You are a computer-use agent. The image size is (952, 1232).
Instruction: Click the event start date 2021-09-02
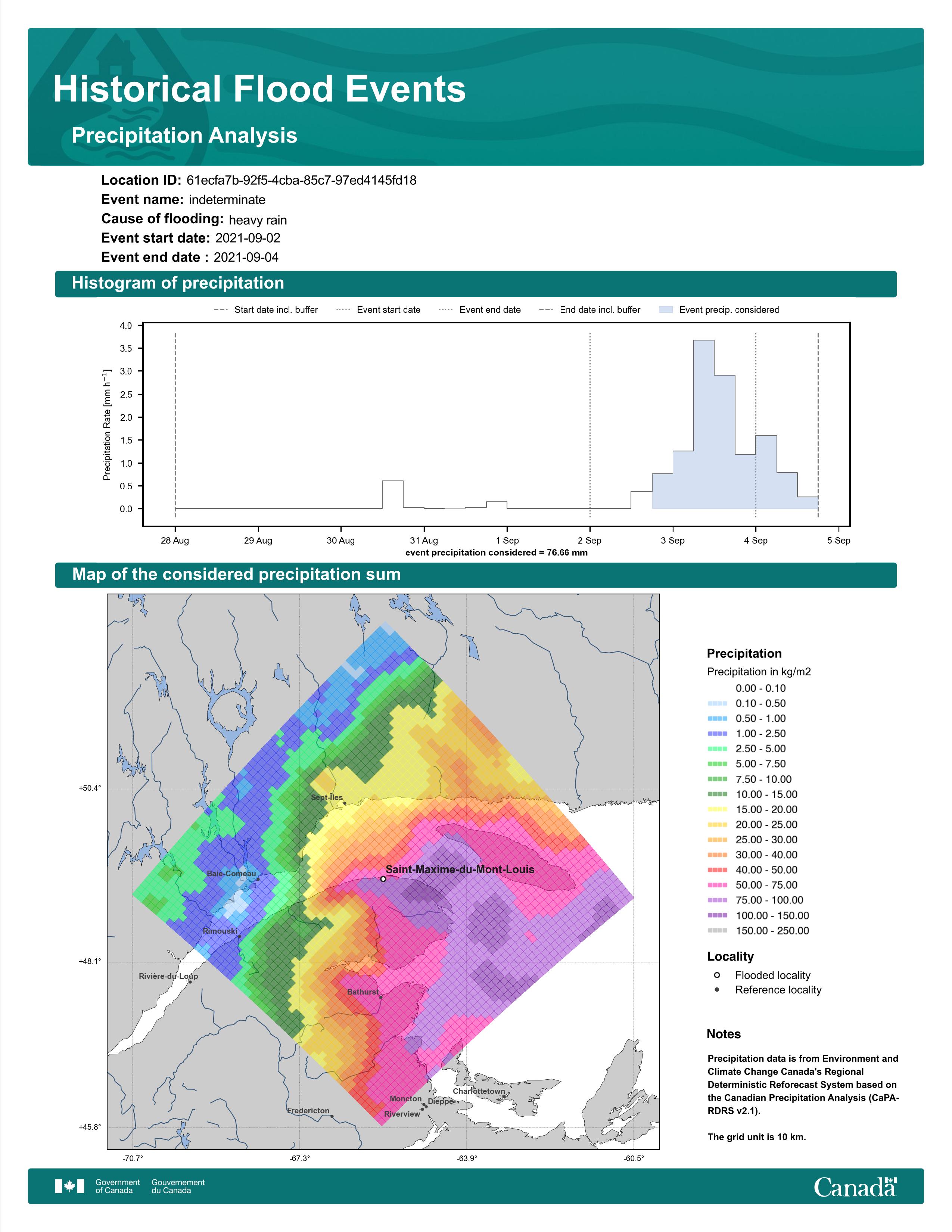[x=248, y=238]
